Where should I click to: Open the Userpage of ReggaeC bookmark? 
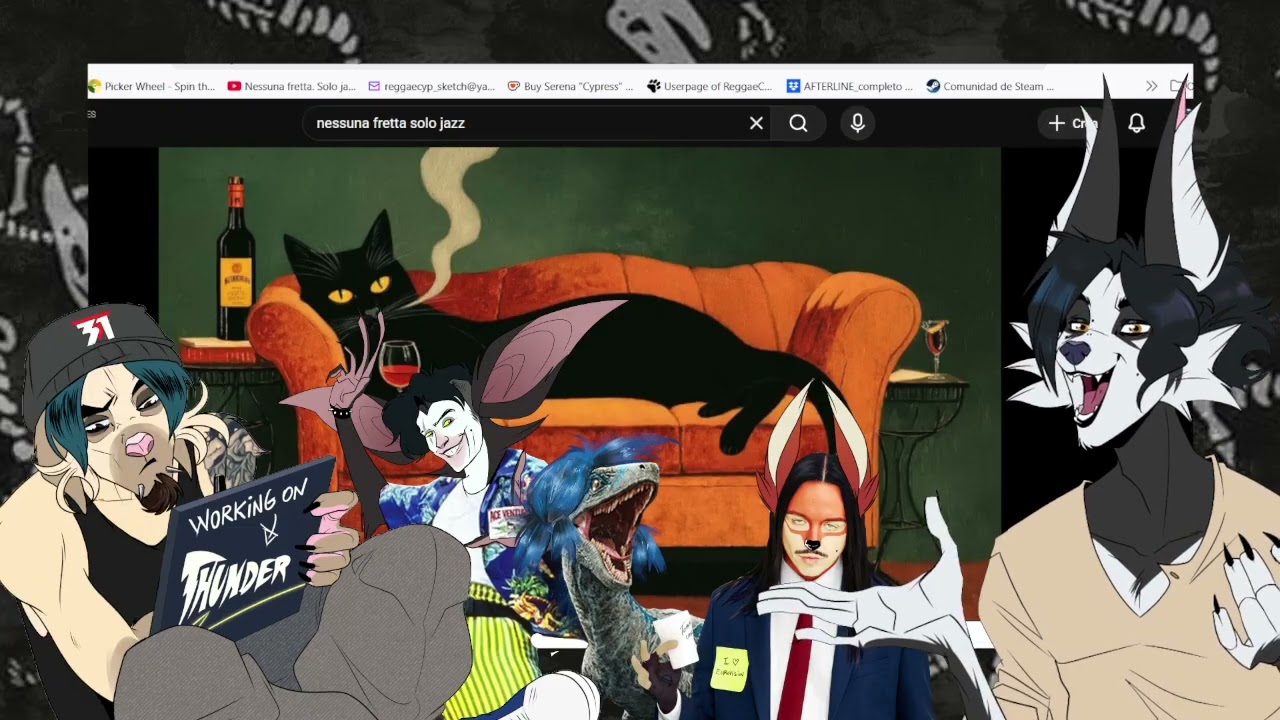tap(710, 86)
